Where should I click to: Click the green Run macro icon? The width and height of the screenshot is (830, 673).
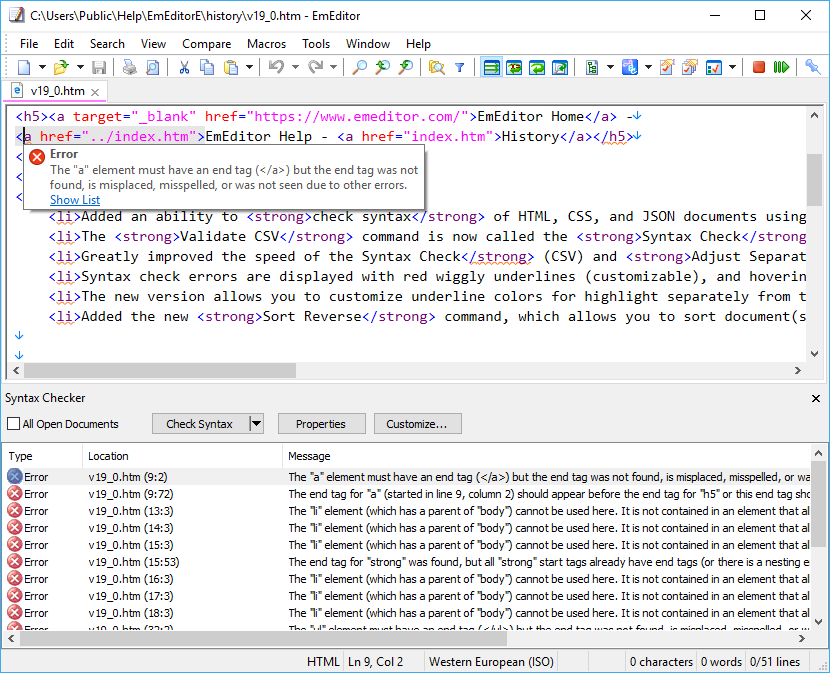[781, 67]
